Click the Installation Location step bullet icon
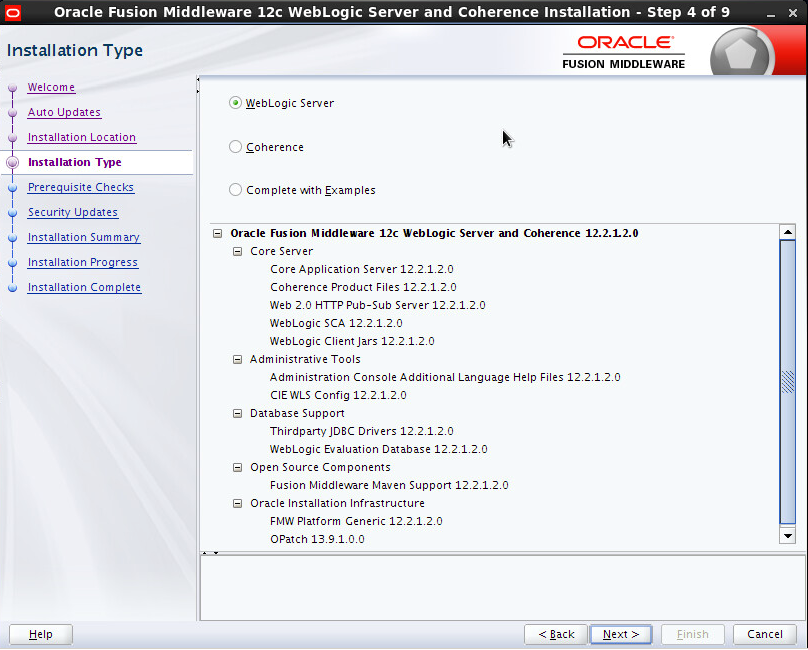The image size is (808, 650). (13, 138)
